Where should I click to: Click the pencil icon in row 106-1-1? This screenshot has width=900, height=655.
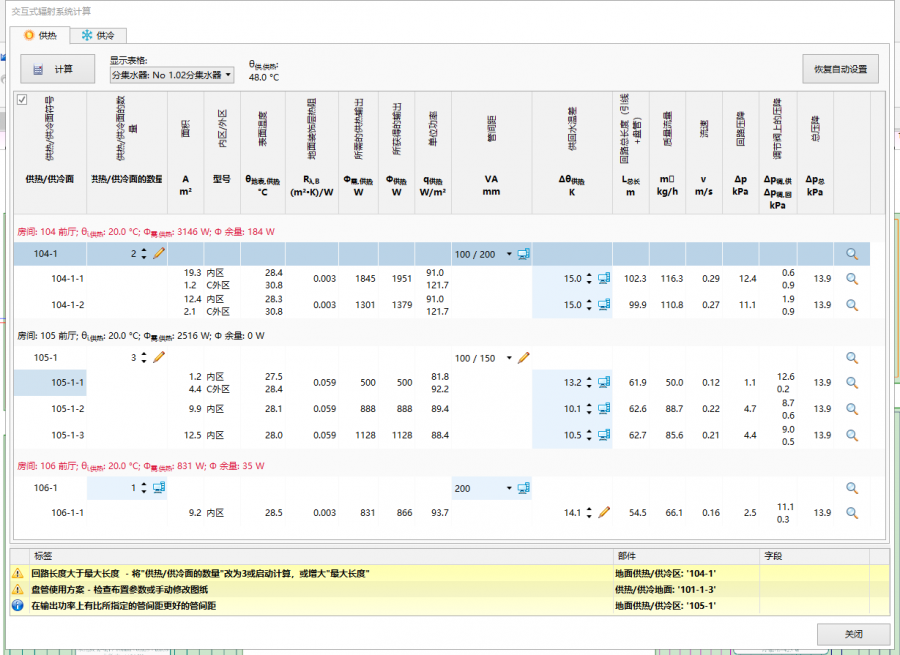603,512
